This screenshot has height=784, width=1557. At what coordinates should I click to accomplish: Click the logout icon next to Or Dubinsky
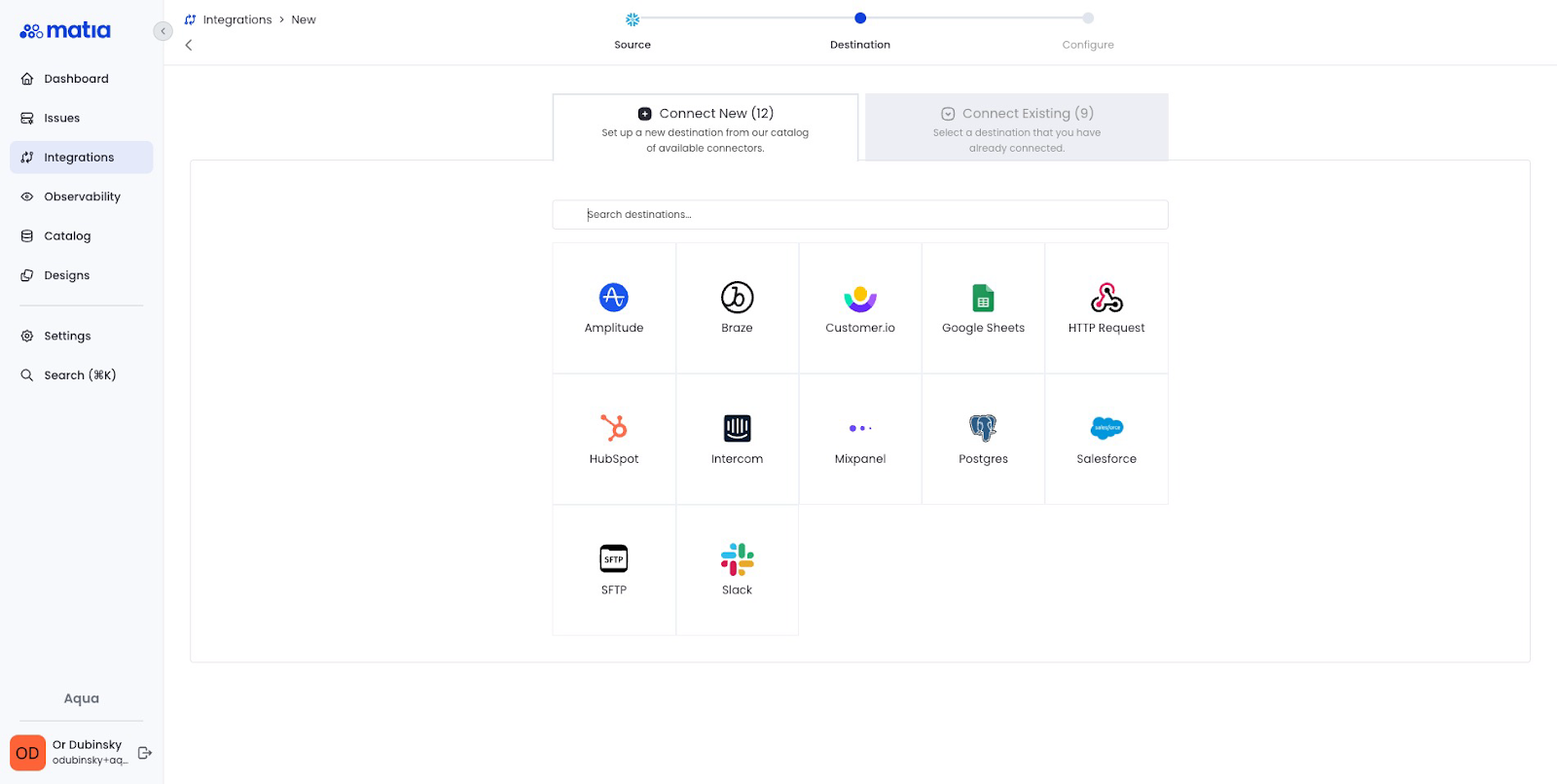[x=145, y=752]
